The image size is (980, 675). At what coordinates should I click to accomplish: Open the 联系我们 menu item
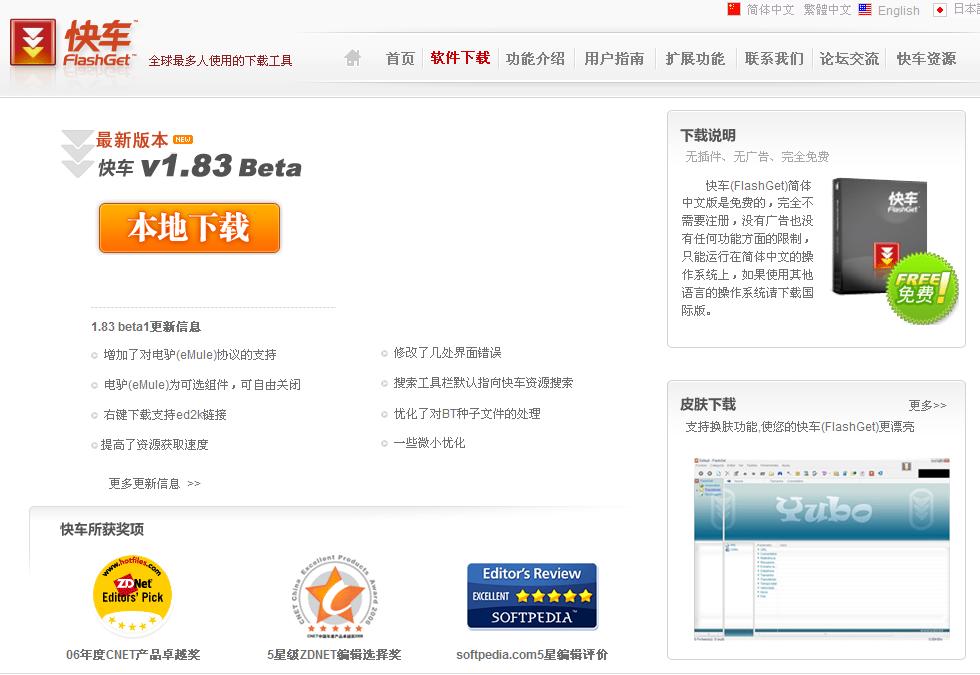[x=774, y=59]
